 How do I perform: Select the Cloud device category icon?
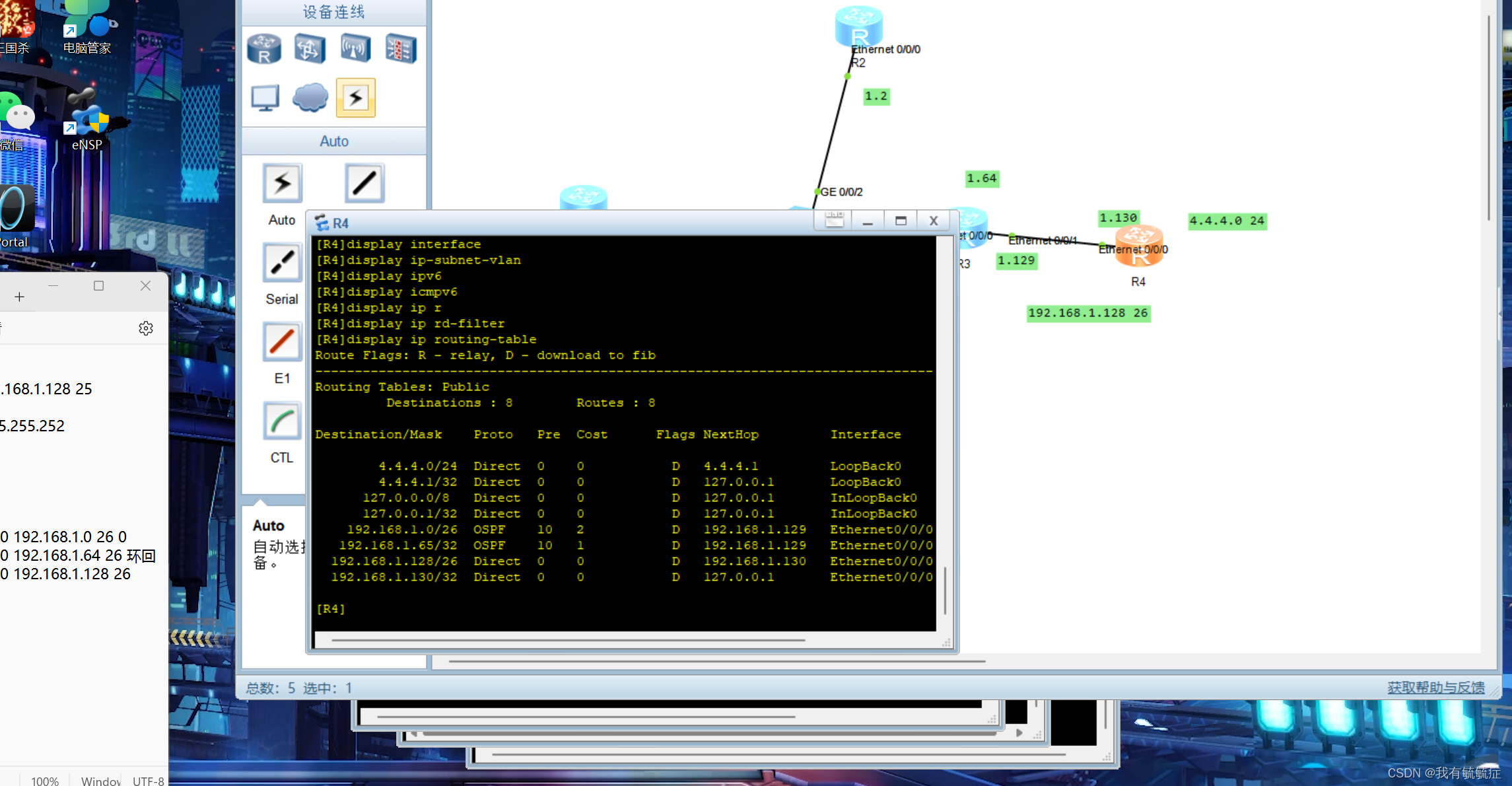click(310, 98)
